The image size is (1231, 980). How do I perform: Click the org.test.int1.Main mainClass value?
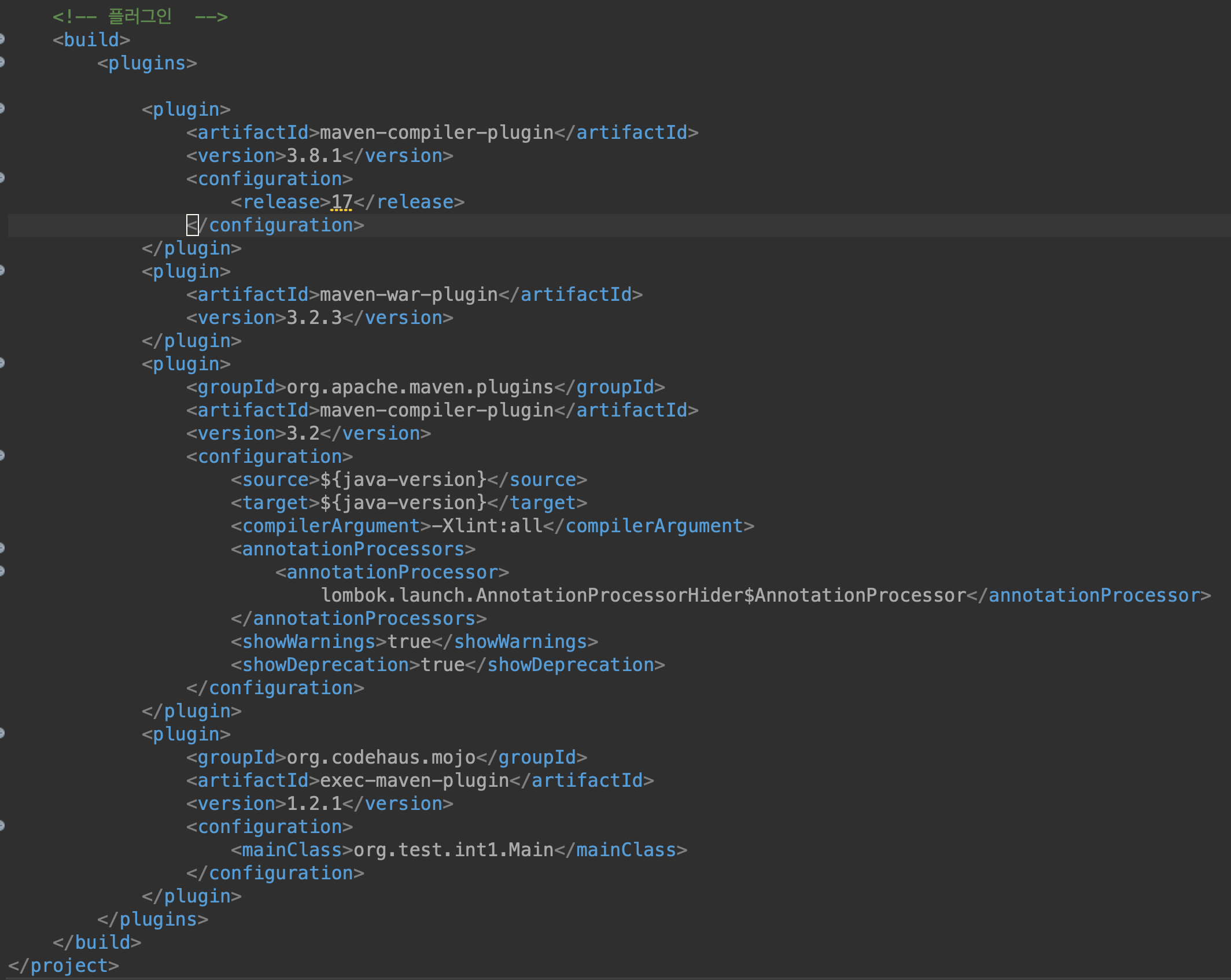coord(454,850)
